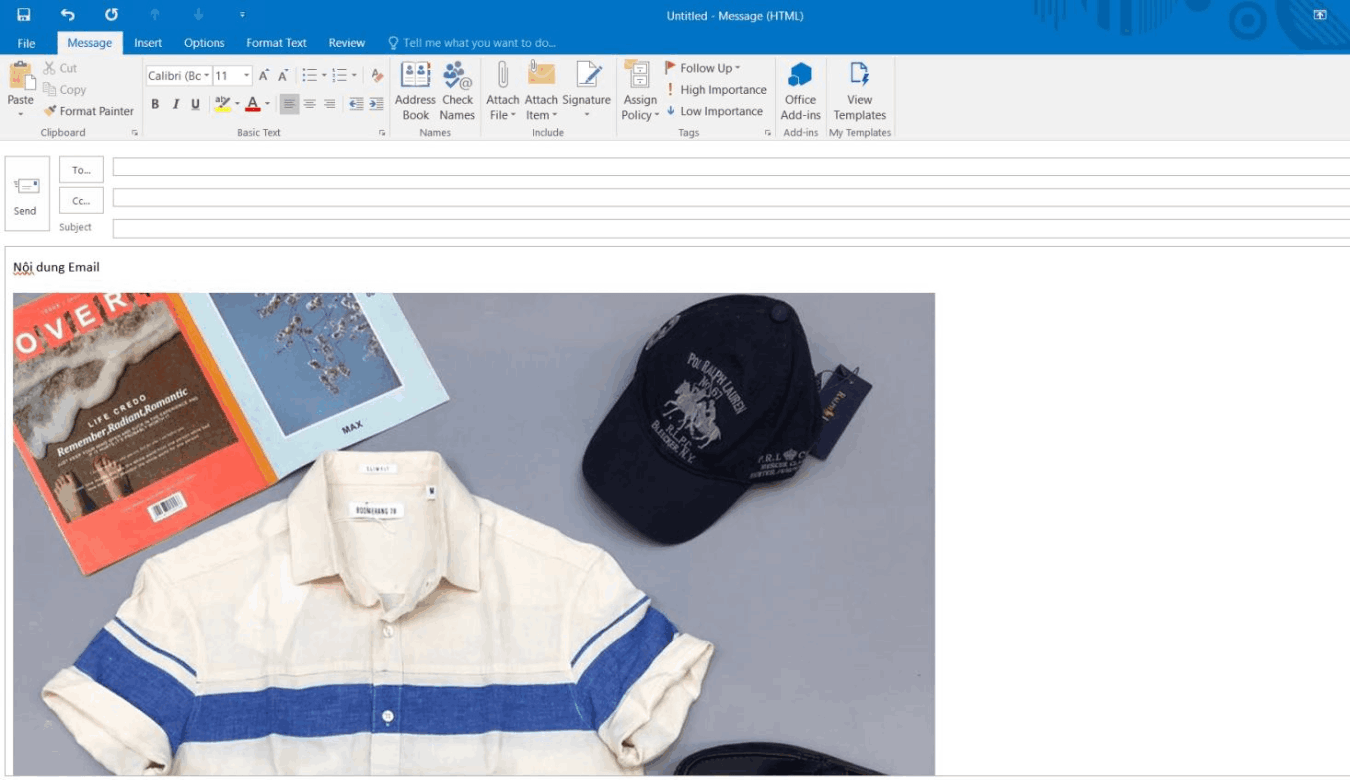
Task: Center the text
Action: 309,104
